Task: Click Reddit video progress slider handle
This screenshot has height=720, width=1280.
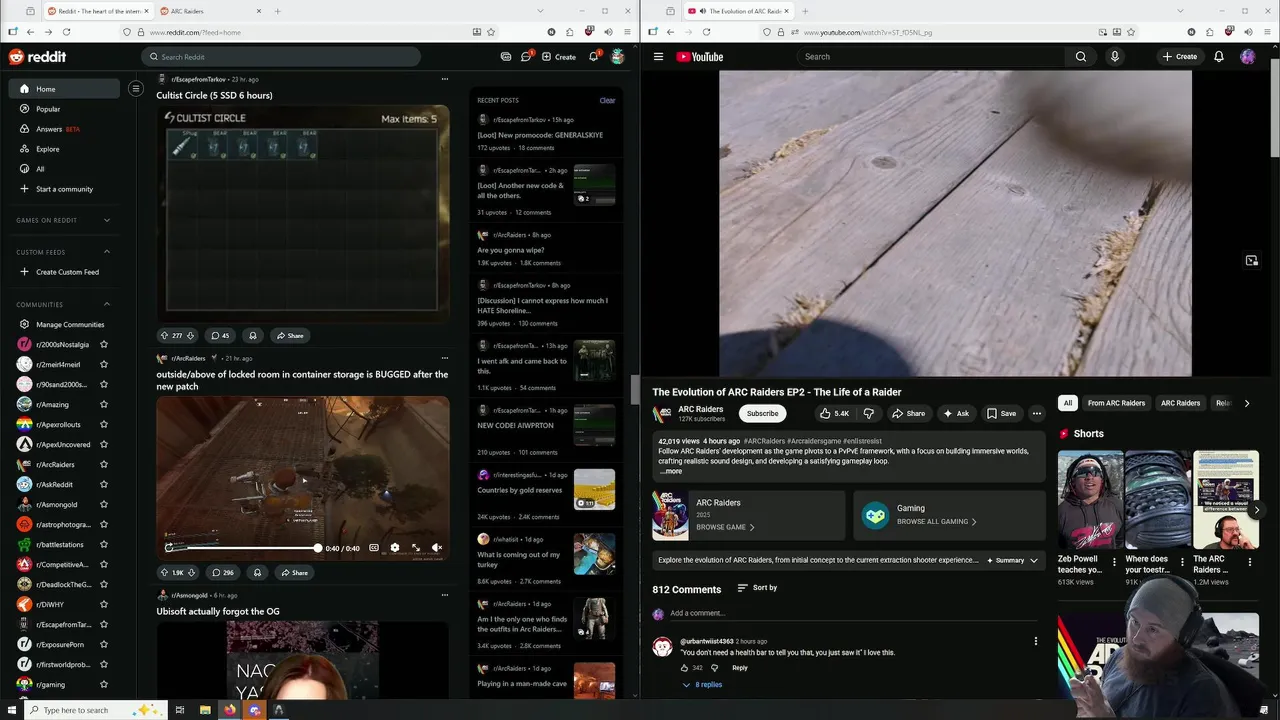Action: [318, 548]
